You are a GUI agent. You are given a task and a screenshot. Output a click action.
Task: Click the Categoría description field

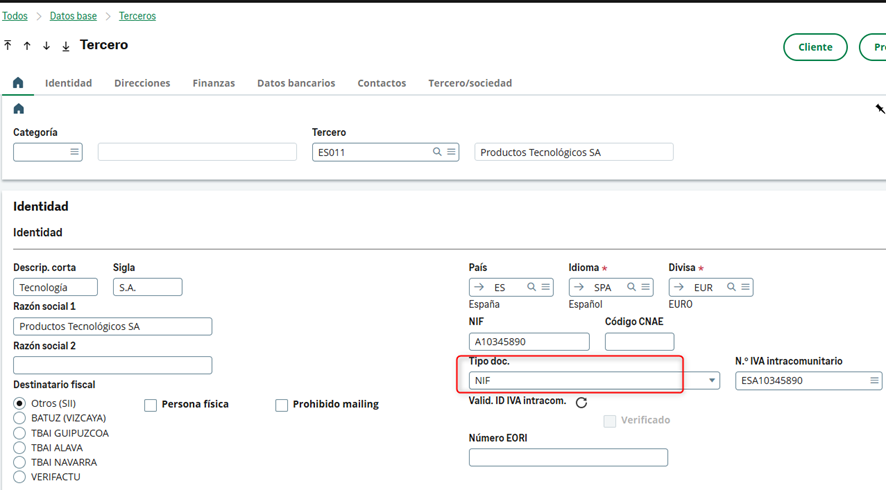click(x=197, y=152)
